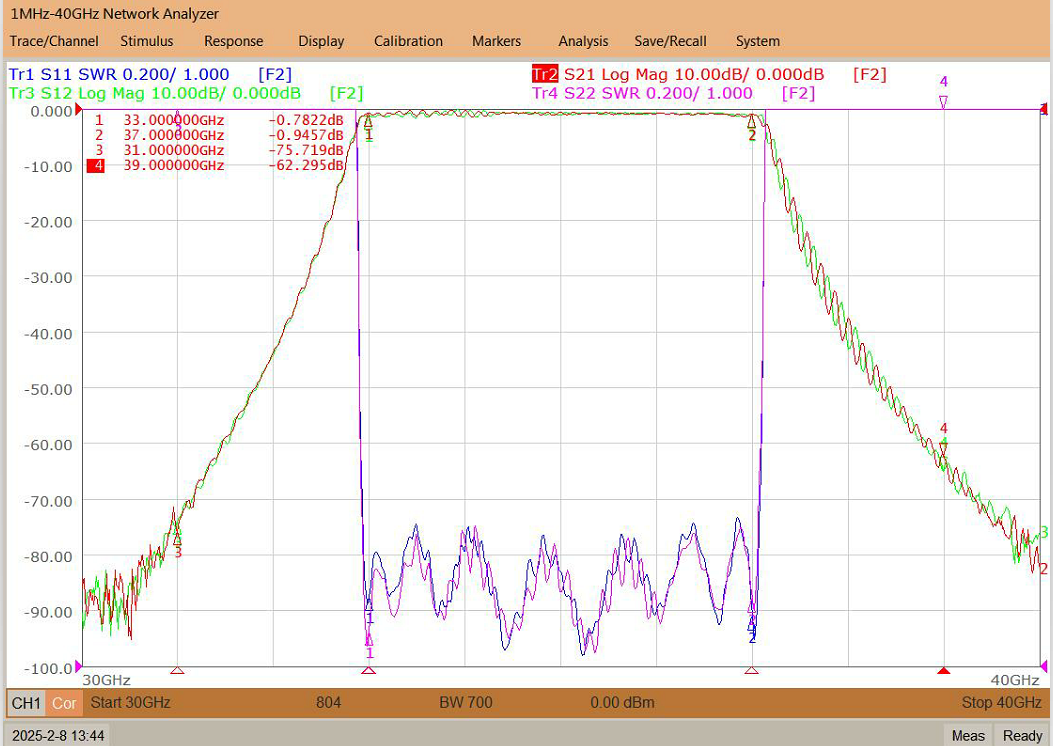Screen dimensions: 1053x746
Task: Open the Calibration menu
Action: coord(408,42)
